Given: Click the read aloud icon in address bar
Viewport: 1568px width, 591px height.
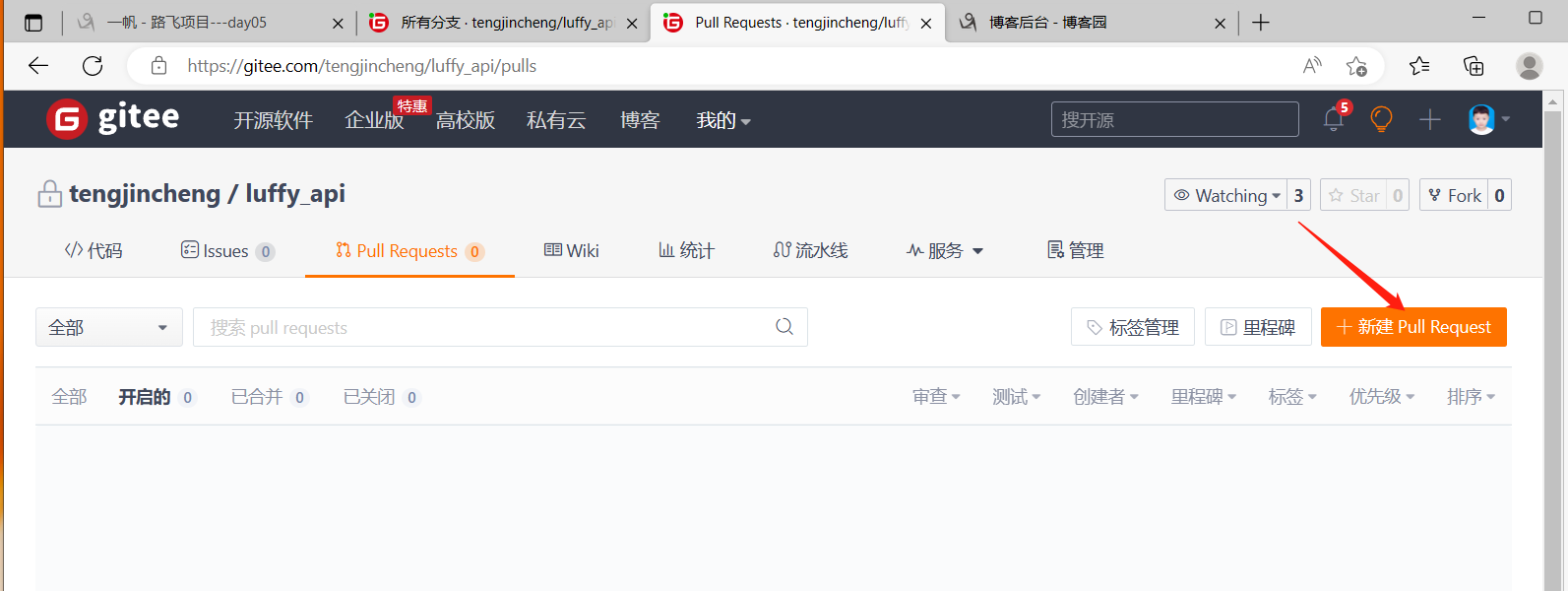Looking at the screenshot, I should point(1312,66).
